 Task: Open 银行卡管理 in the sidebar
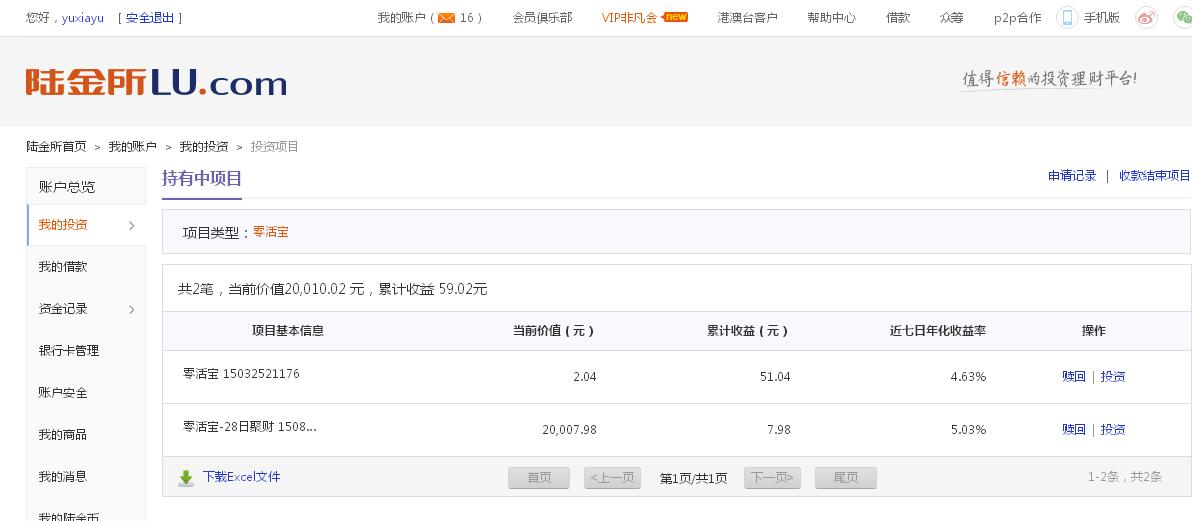68,351
